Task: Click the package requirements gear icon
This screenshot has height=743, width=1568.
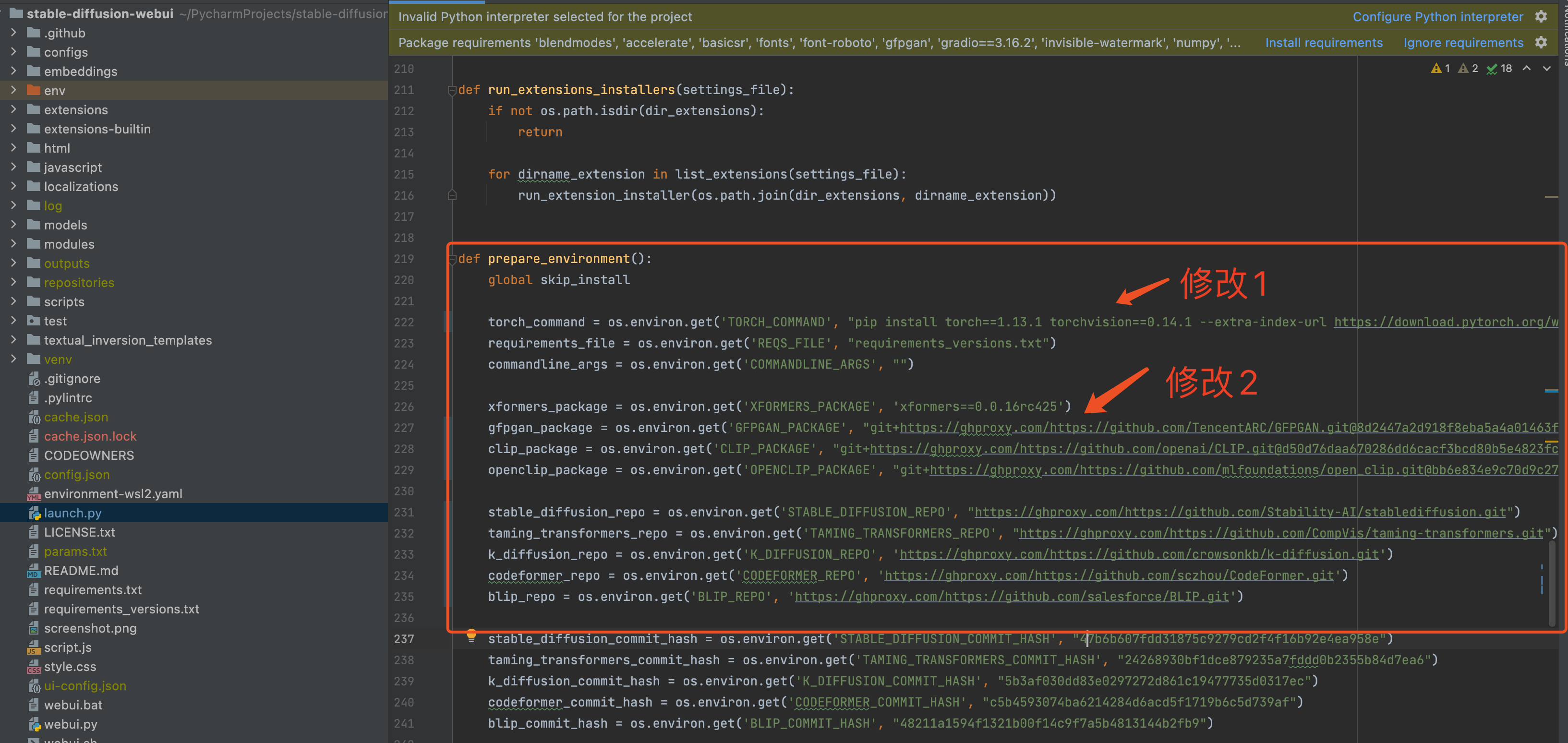Action: 1541,42
